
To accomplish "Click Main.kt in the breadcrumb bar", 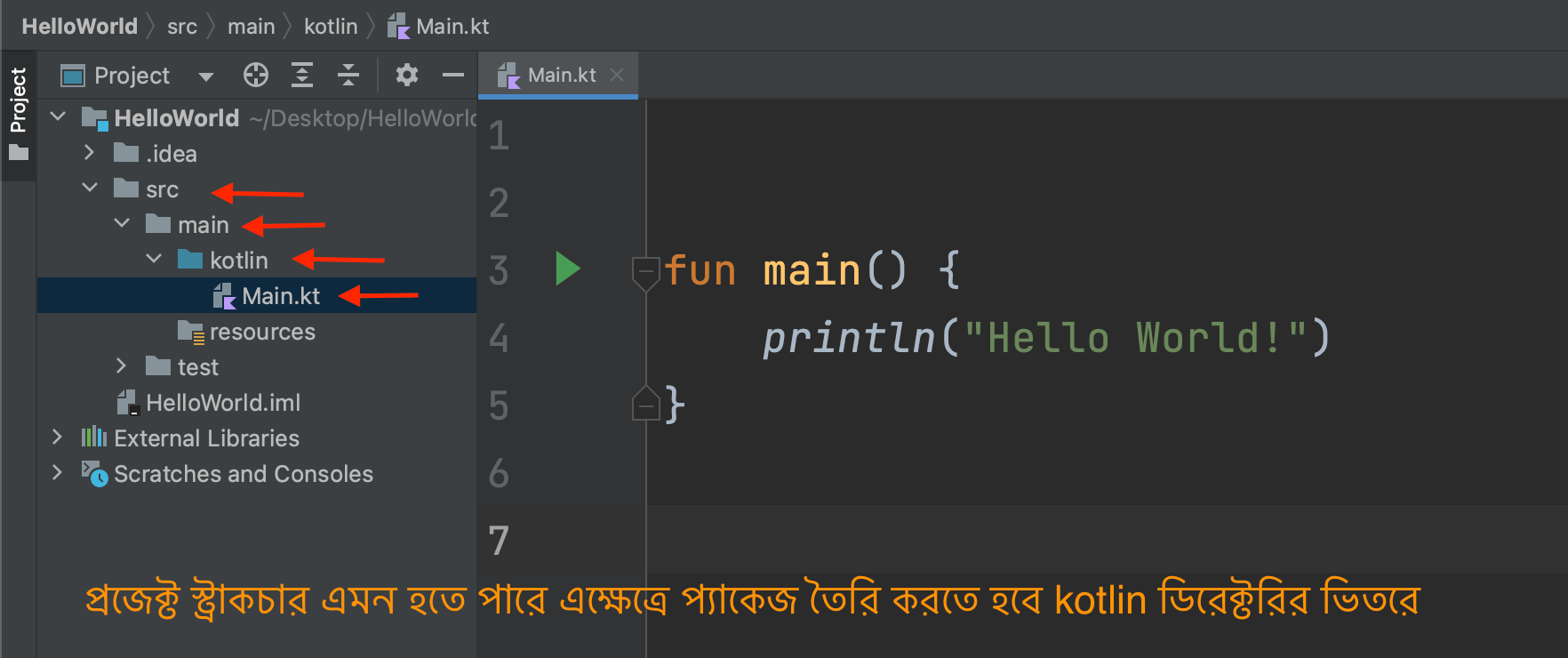I will (438, 27).
